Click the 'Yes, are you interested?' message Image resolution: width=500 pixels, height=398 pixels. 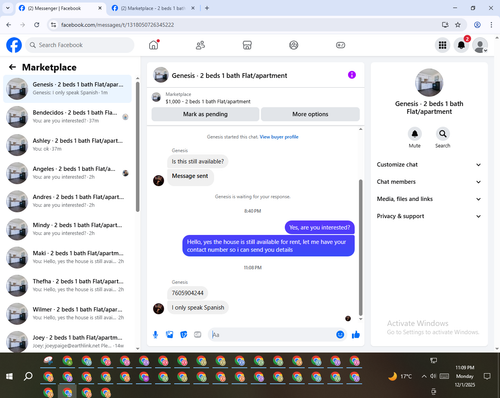pyautogui.click(x=320, y=227)
